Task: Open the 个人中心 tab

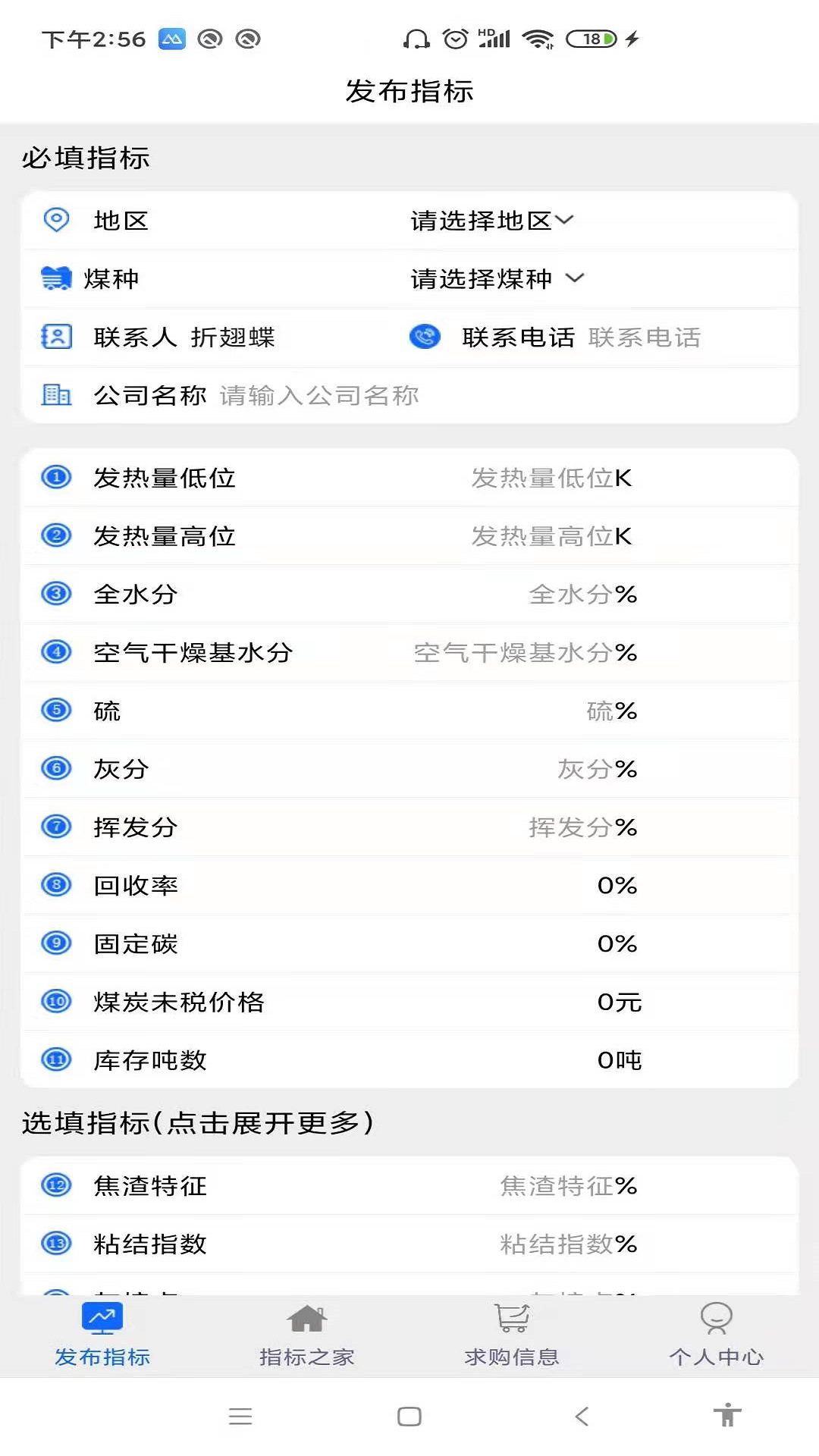Action: 716,1335
